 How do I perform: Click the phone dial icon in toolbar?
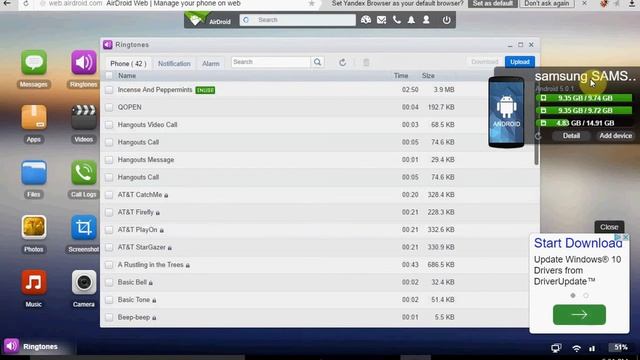pyautogui.click(x=396, y=20)
